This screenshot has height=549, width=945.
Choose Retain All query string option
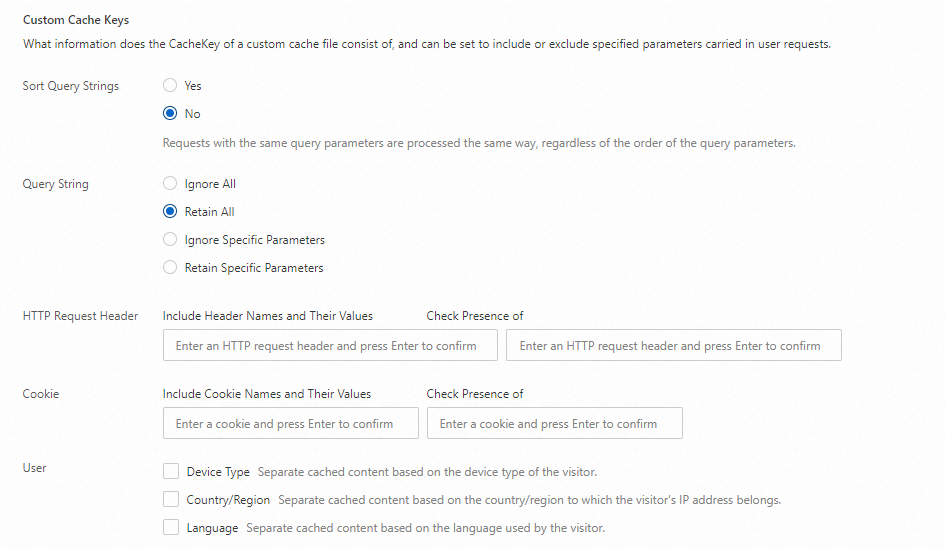pos(170,212)
